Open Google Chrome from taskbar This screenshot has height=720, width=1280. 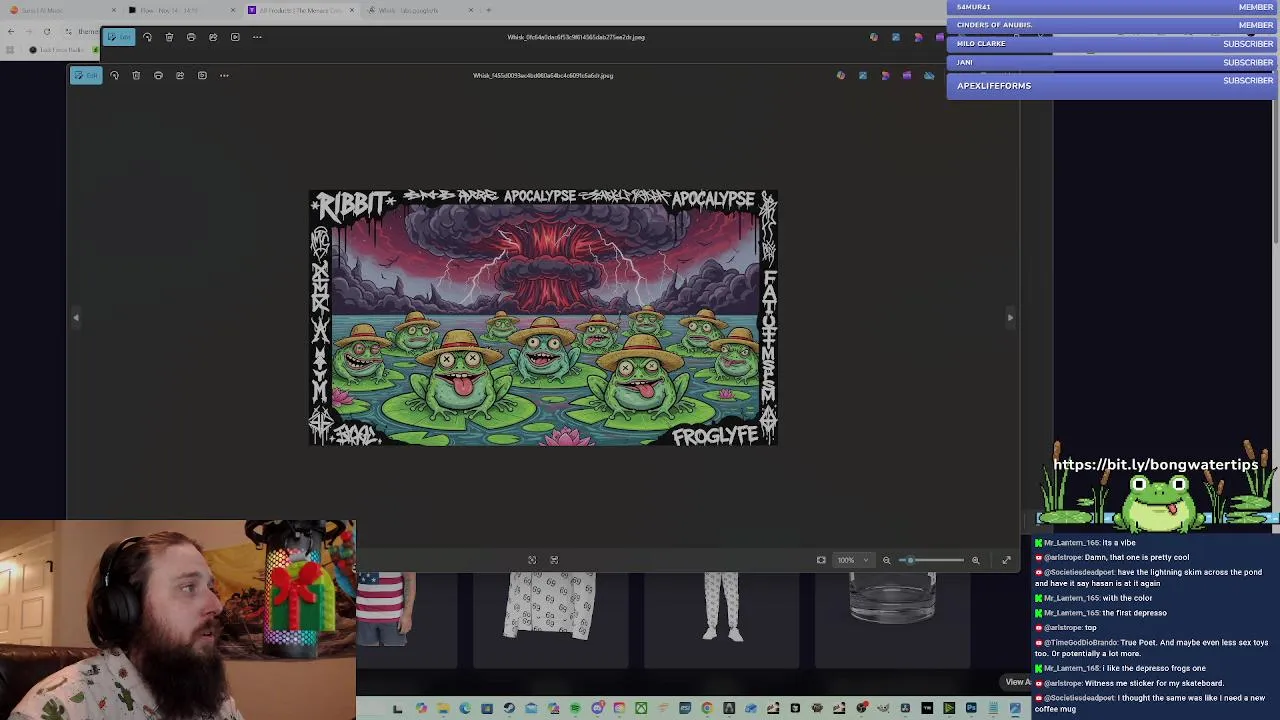click(707, 709)
